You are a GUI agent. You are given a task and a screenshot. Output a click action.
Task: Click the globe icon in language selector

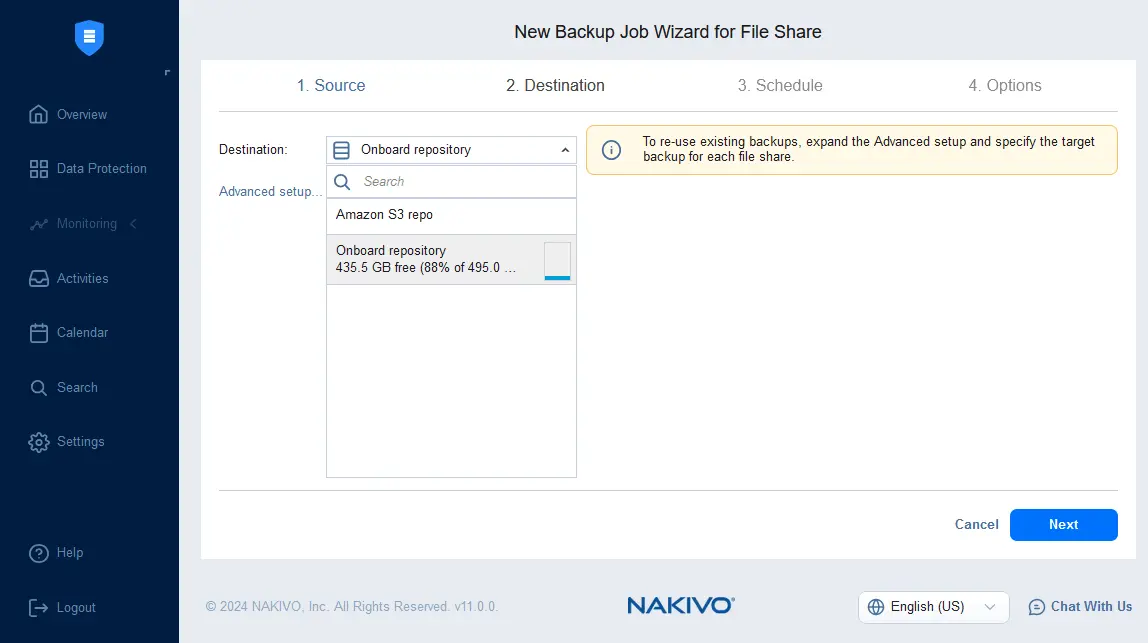click(876, 607)
